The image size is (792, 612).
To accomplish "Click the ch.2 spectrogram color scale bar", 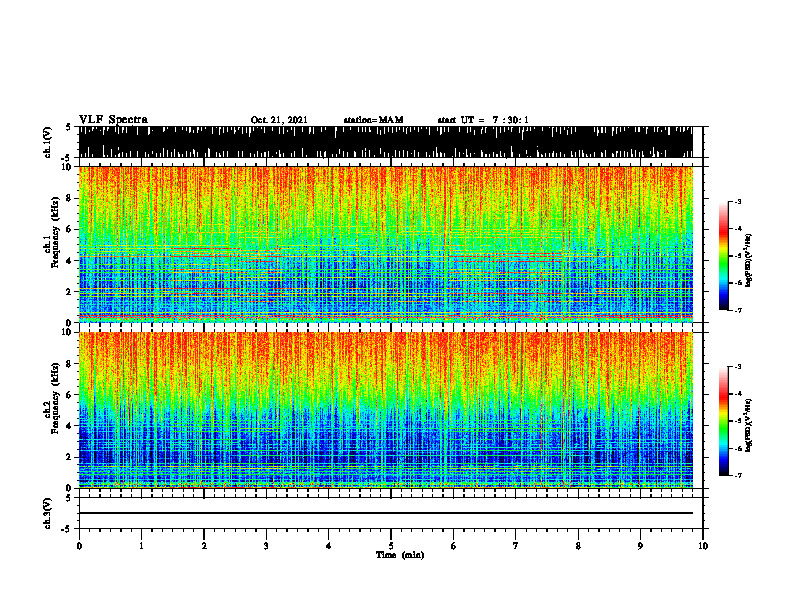I will 723,421.
